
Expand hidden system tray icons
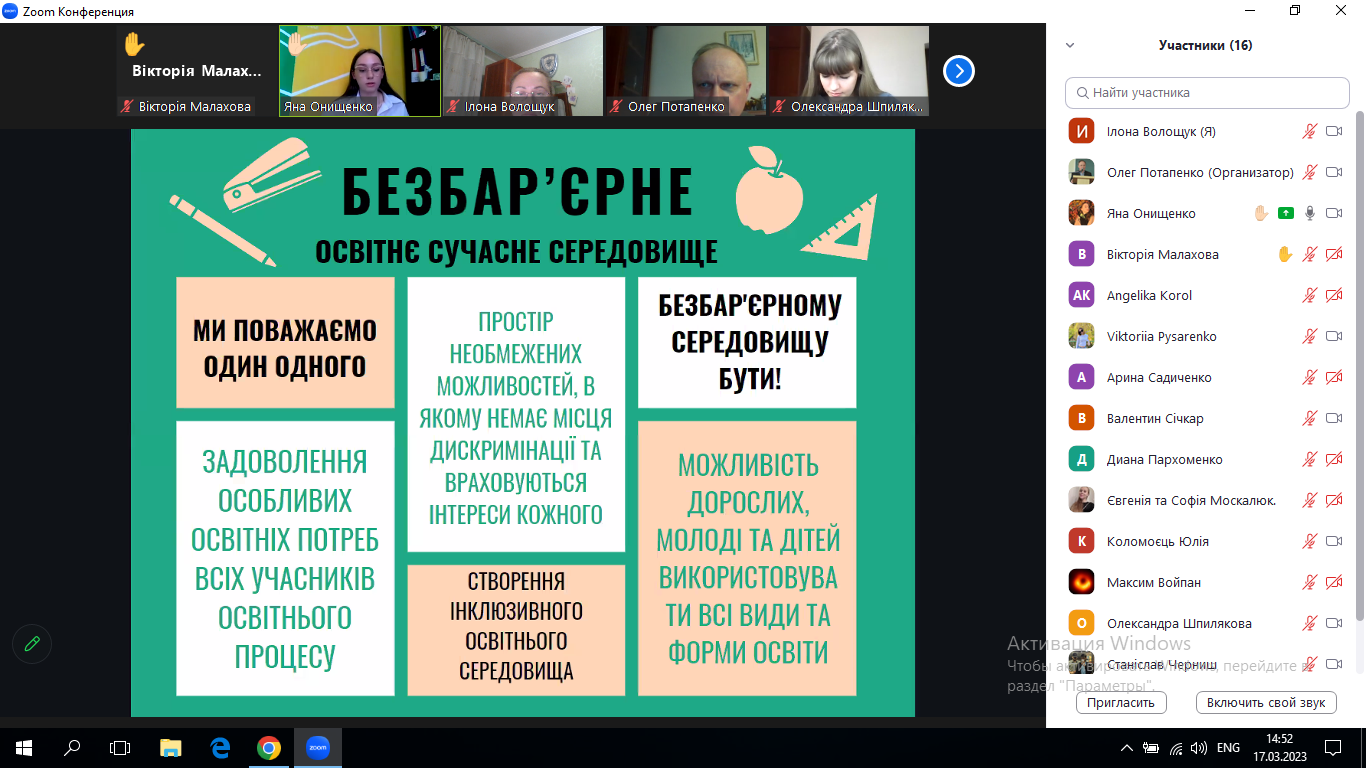point(1127,747)
